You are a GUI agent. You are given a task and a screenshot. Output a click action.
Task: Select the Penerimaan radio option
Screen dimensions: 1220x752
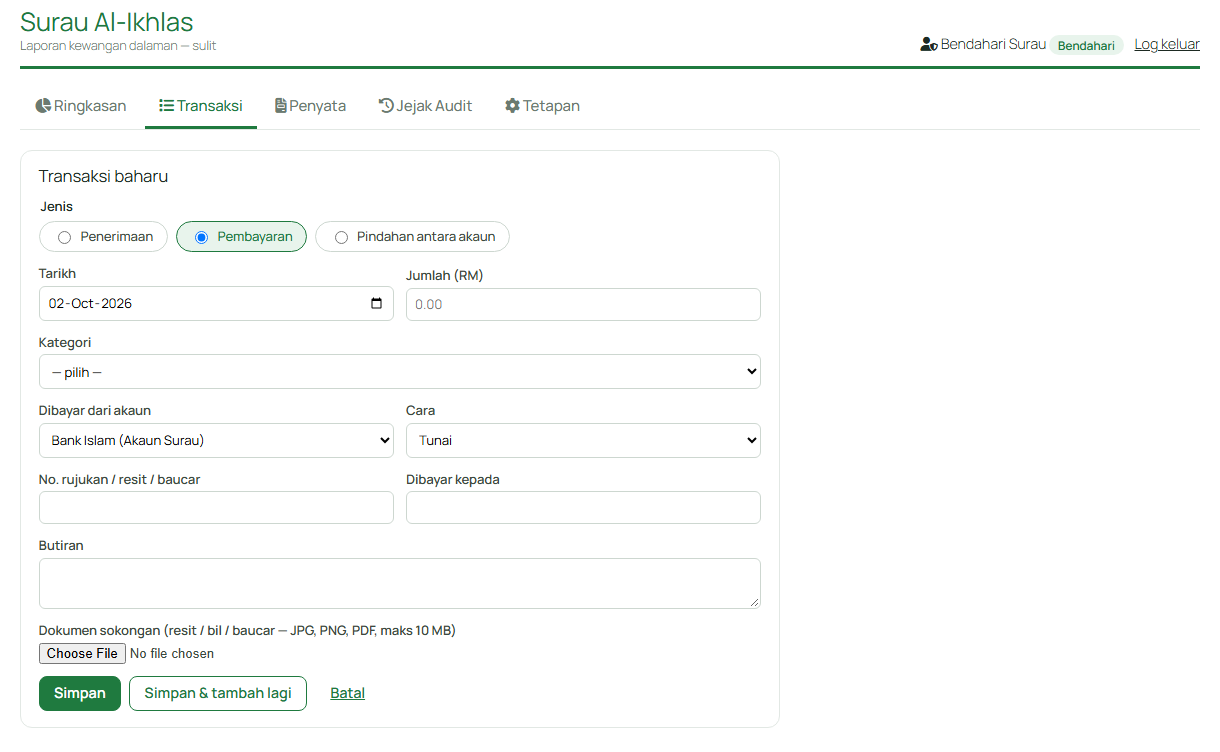click(103, 237)
